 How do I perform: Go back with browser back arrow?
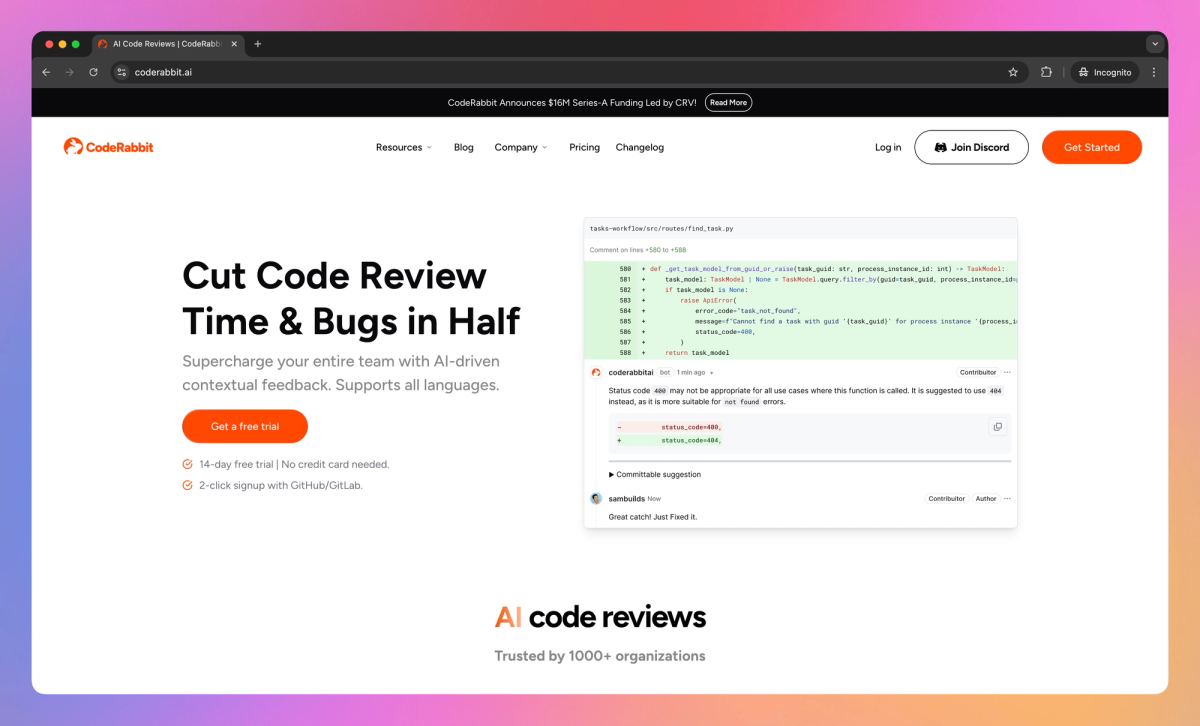(x=46, y=72)
